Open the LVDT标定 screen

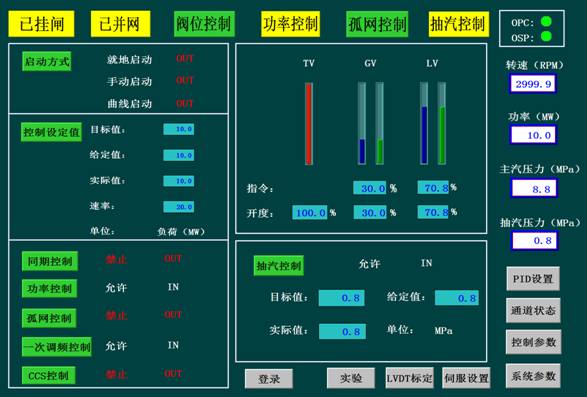410,378
